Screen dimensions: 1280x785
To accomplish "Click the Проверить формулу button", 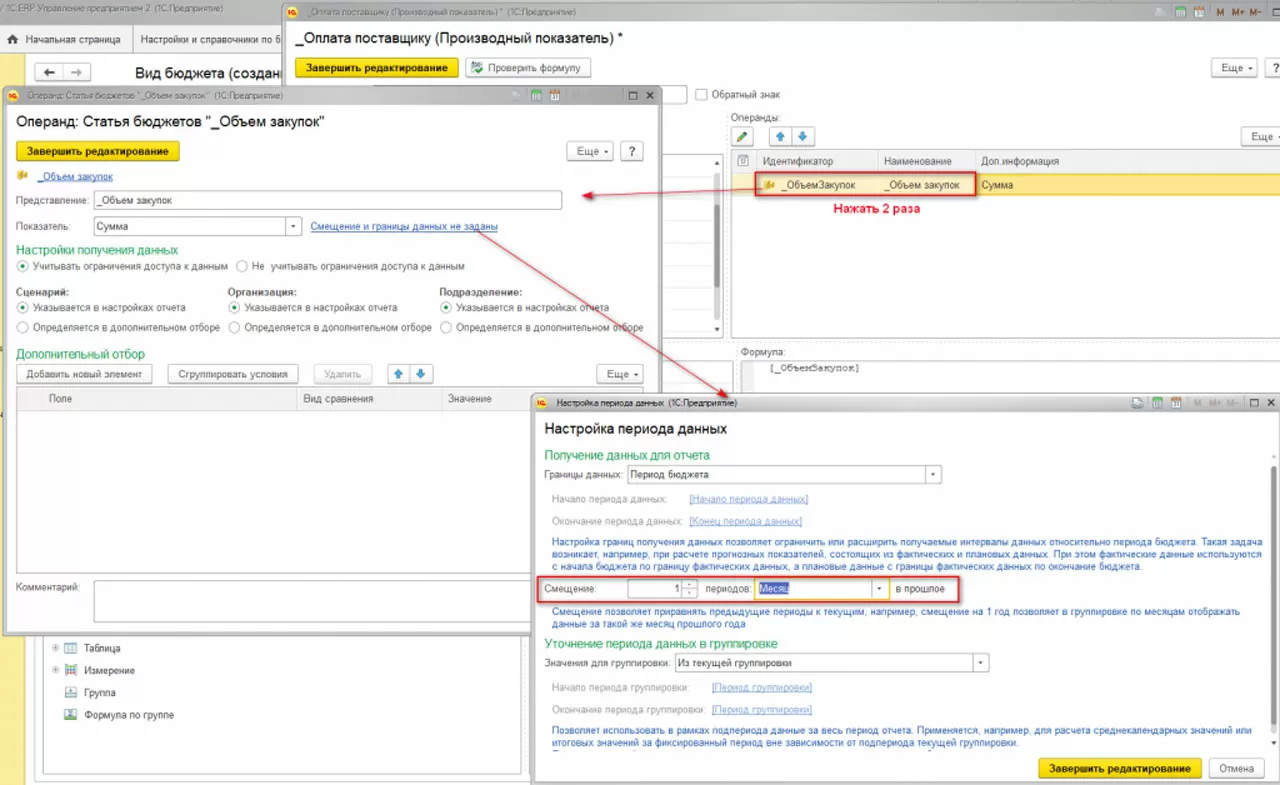I will tap(529, 67).
